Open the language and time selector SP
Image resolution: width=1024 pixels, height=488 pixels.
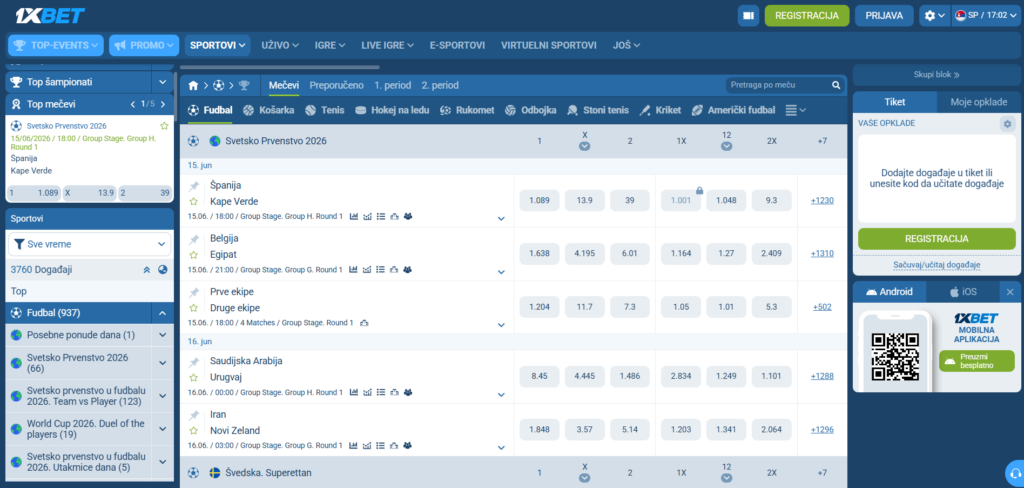pyautogui.click(x=986, y=16)
